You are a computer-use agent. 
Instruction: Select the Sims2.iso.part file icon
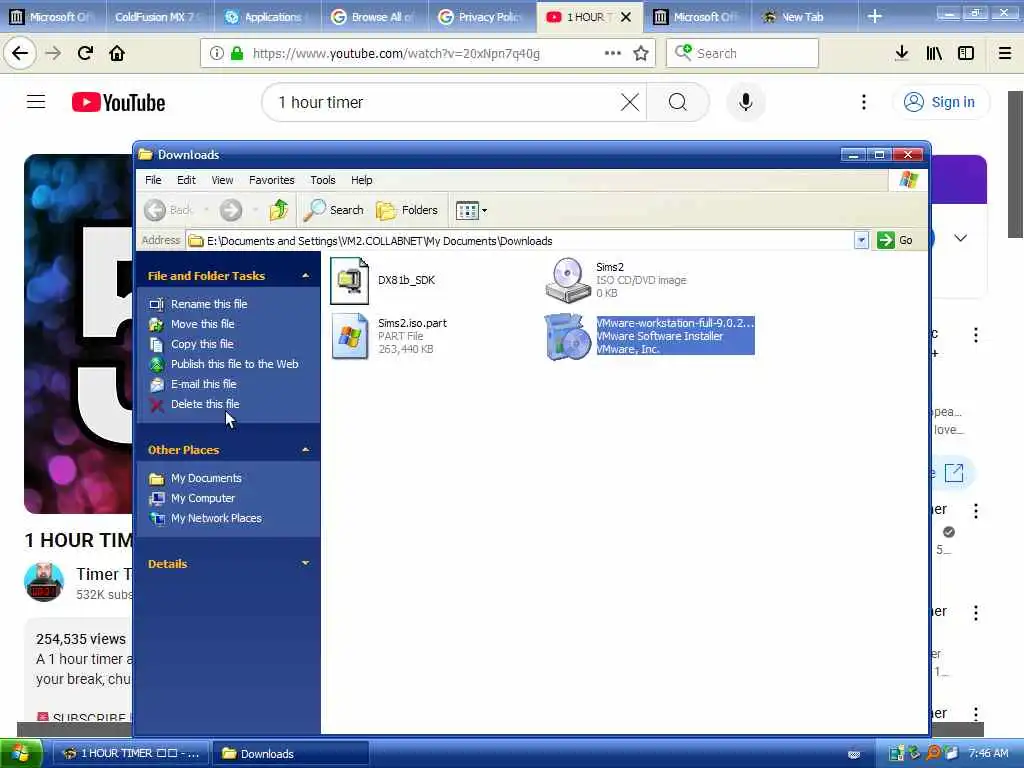[349, 336]
